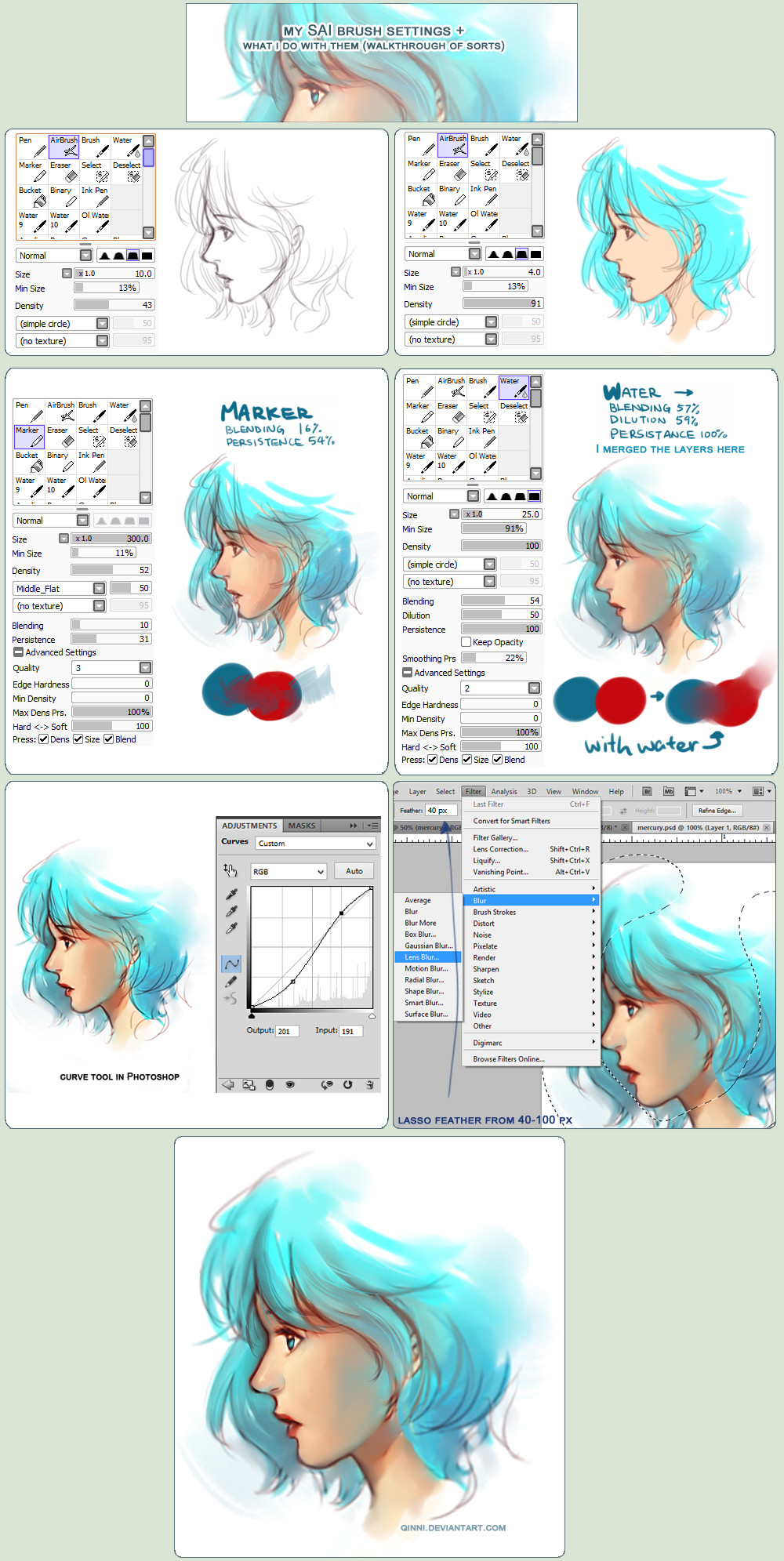784x1561 pixels.
Task: Click the return to adjustment list arrow
Action: (x=228, y=1085)
